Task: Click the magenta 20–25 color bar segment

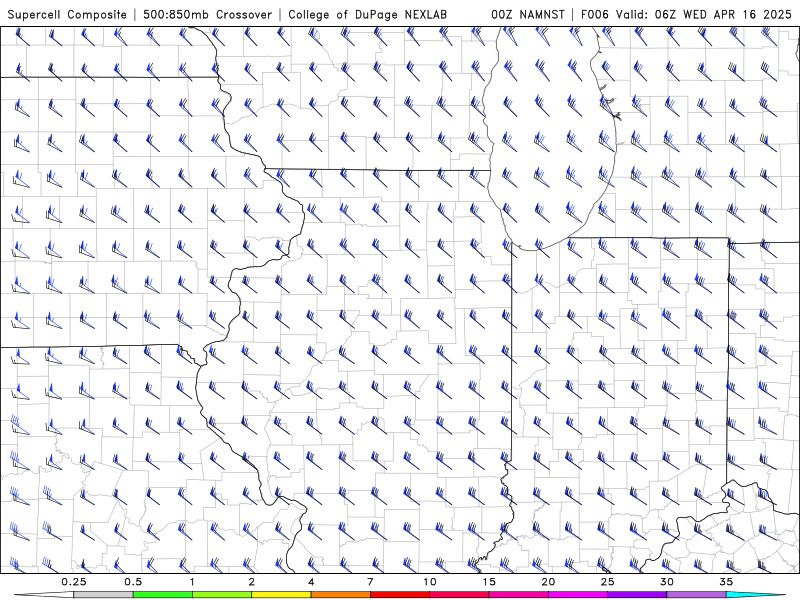Action: click(578, 595)
